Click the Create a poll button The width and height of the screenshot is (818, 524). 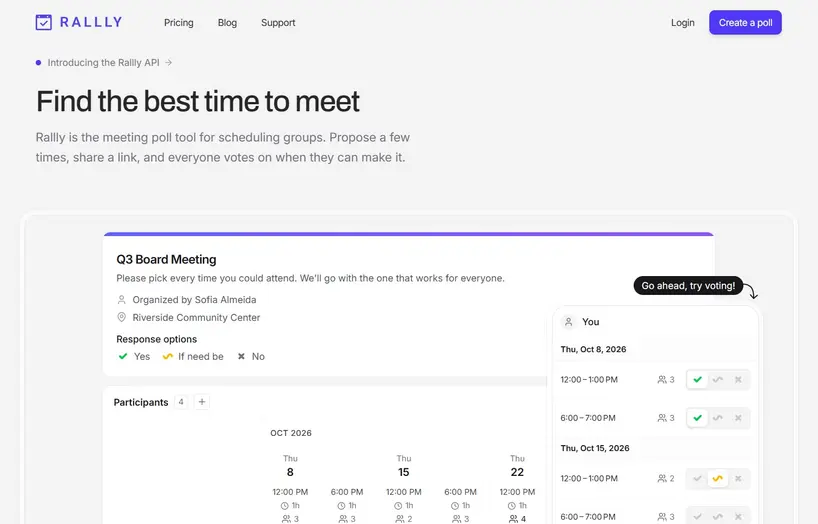(745, 22)
